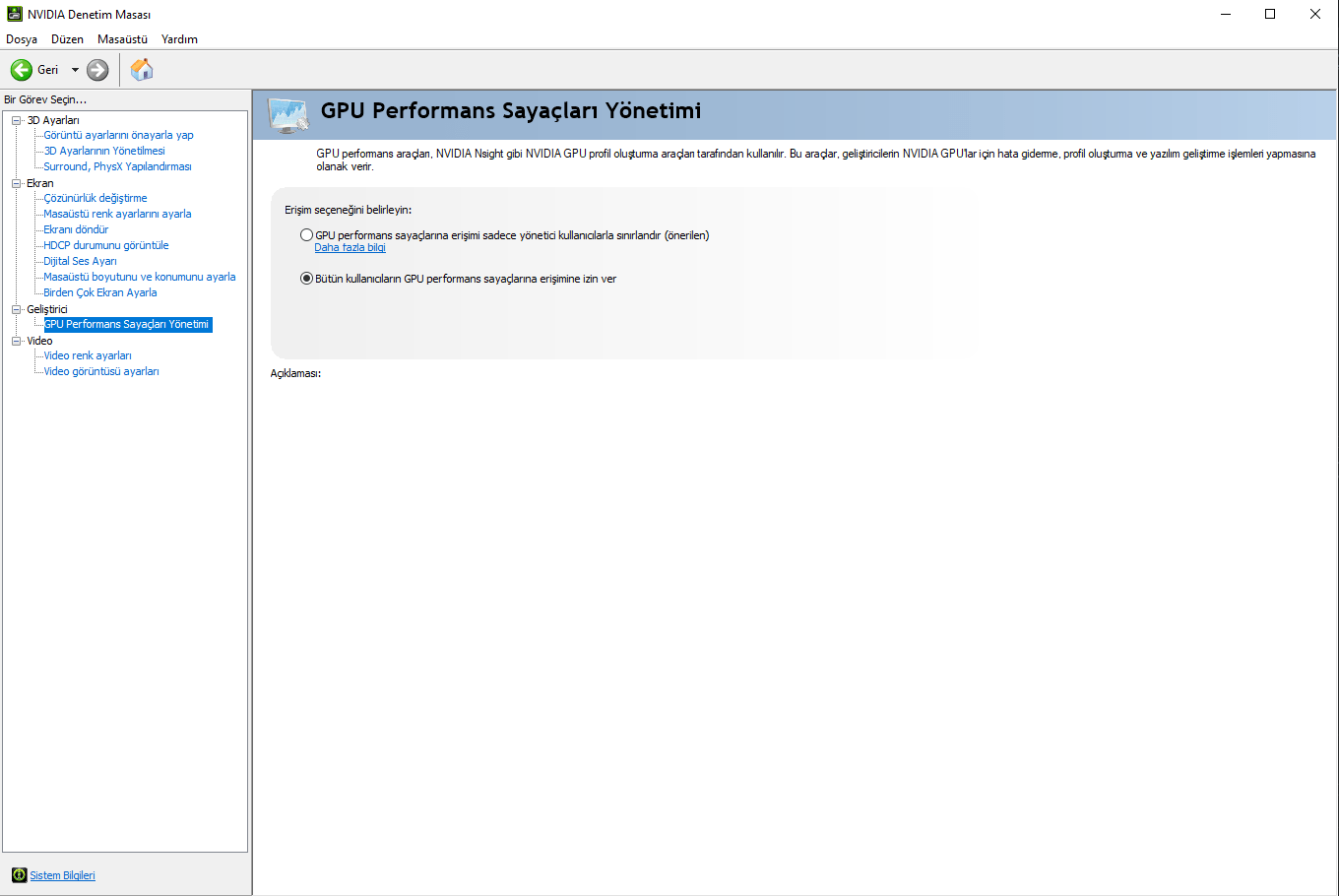
Task: Open the Dosya menu
Action: (x=22, y=39)
